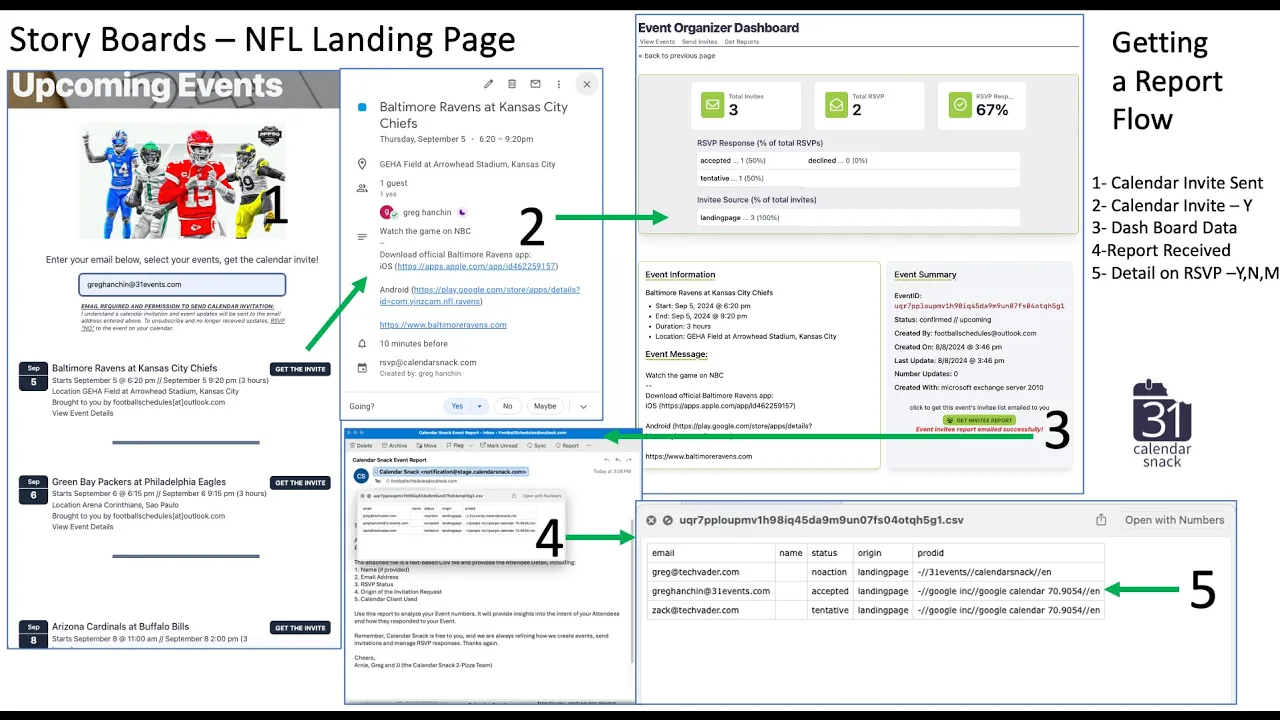Viewport: 1280px width, 720px height.
Task: Delete the event with the trash icon
Action: (x=512, y=84)
